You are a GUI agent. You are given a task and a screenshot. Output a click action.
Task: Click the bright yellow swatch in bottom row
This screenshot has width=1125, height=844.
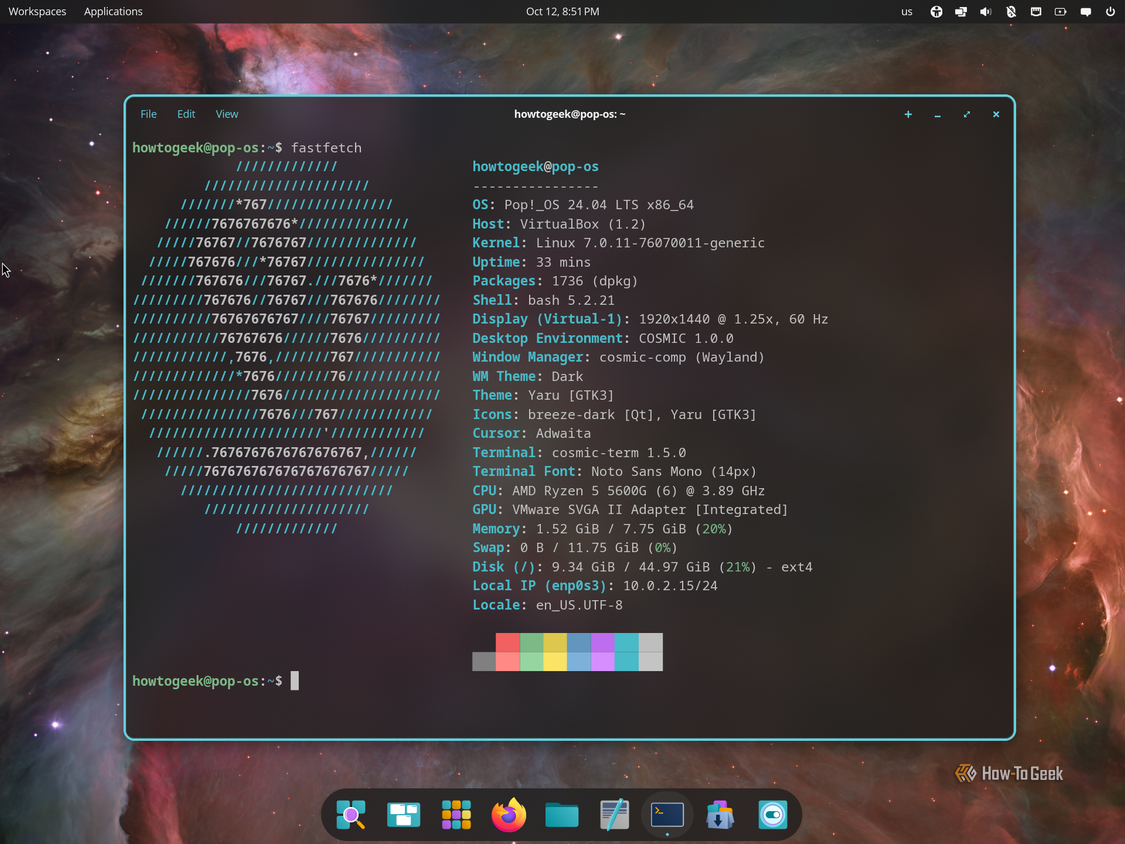[555, 661]
